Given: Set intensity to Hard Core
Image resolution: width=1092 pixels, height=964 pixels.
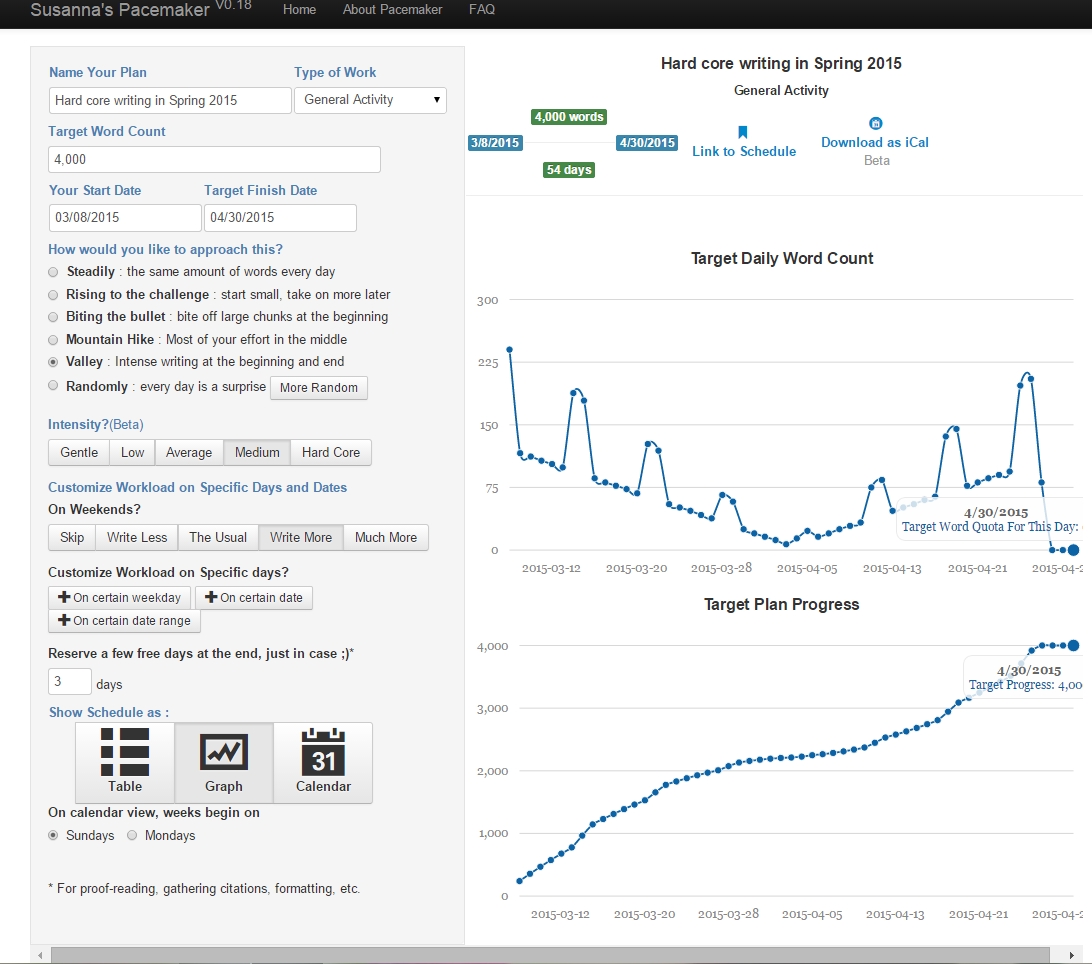Looking at the screenshot, I should click(x=331, y=453).
